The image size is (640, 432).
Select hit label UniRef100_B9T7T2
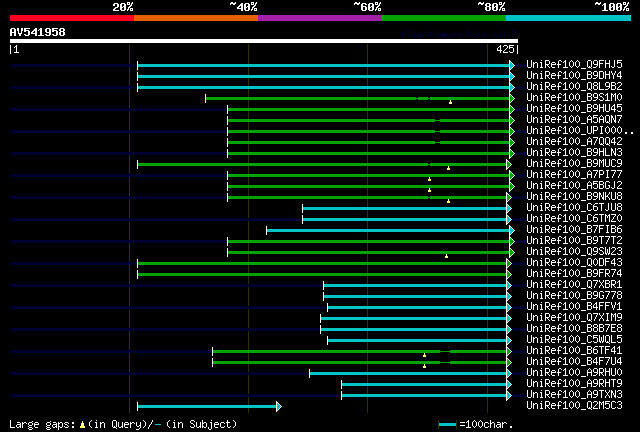point(574,240)
